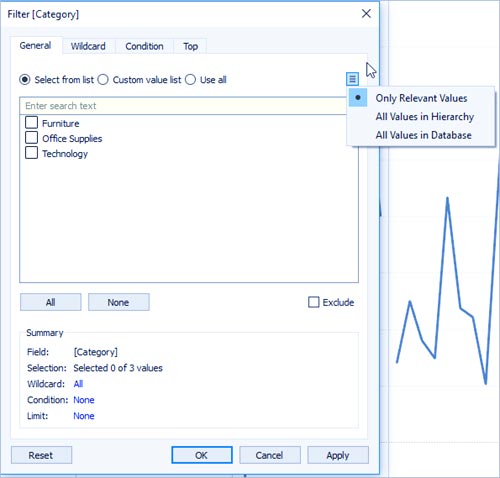Click the None selection button

(x=118, y=302)
